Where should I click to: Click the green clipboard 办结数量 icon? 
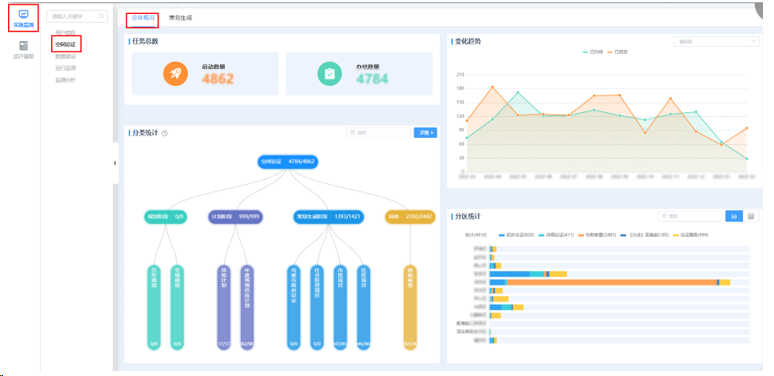tap(330, 74)
